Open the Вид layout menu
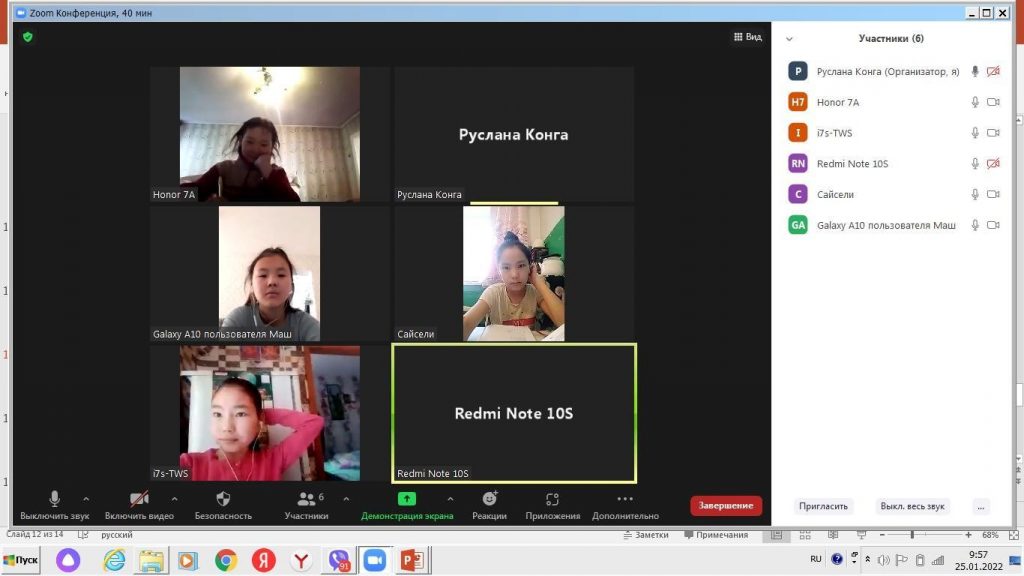Viewport: 1024px width, 576px height. [747, 37]
